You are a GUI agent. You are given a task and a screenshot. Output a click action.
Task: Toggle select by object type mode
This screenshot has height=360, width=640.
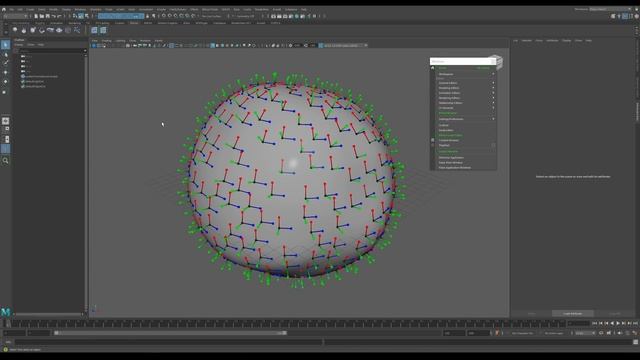pyautogui.click(x=81, y=16)
